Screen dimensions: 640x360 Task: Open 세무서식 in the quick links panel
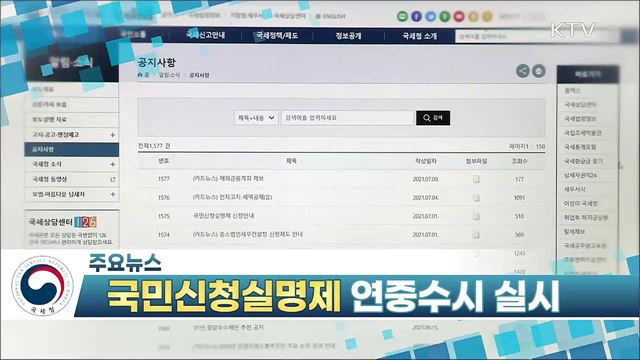tap(575, 189)
